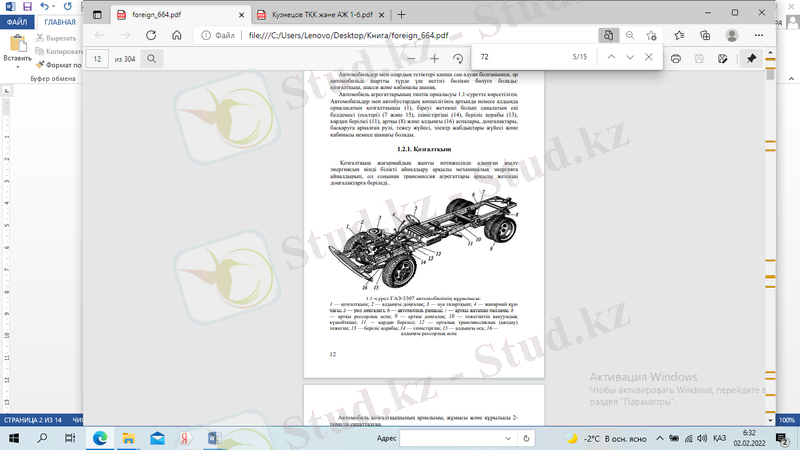This screenshot has width=800, height=450.
Task: Open the PDF search magnifier beside page count
Action: [152, 59]
